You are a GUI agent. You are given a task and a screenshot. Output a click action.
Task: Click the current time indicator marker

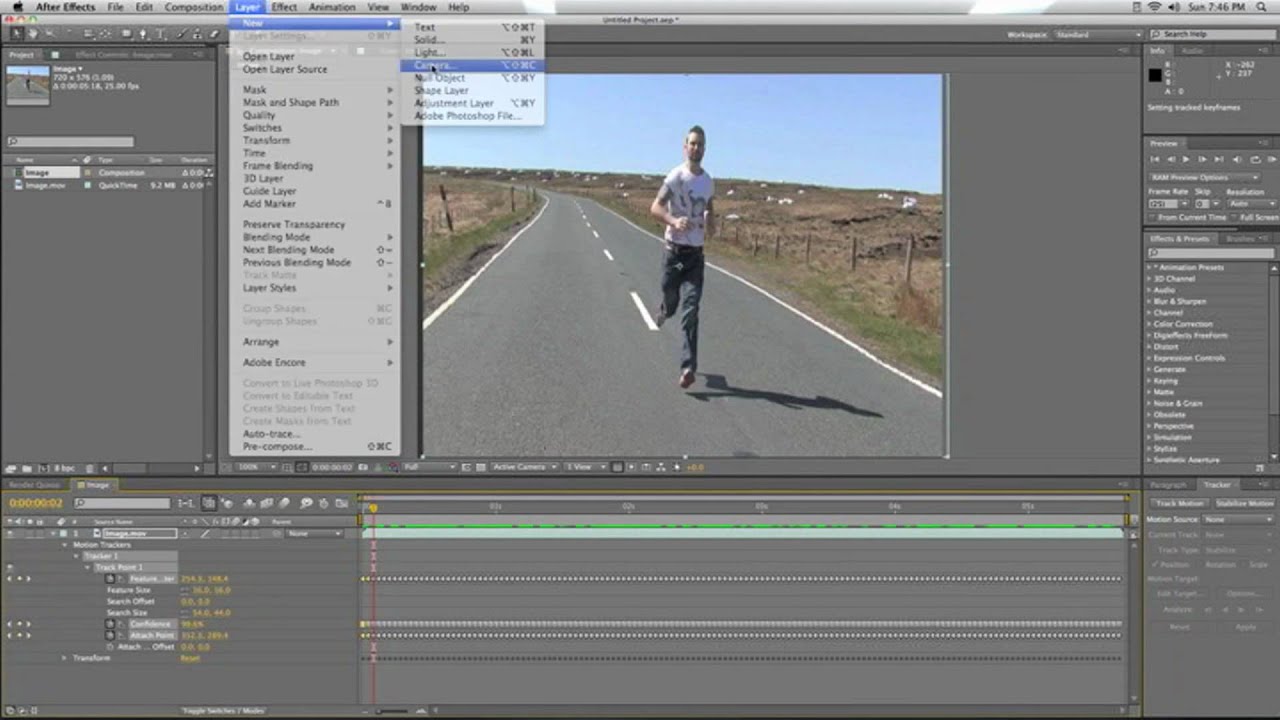(x=372, y=508)
